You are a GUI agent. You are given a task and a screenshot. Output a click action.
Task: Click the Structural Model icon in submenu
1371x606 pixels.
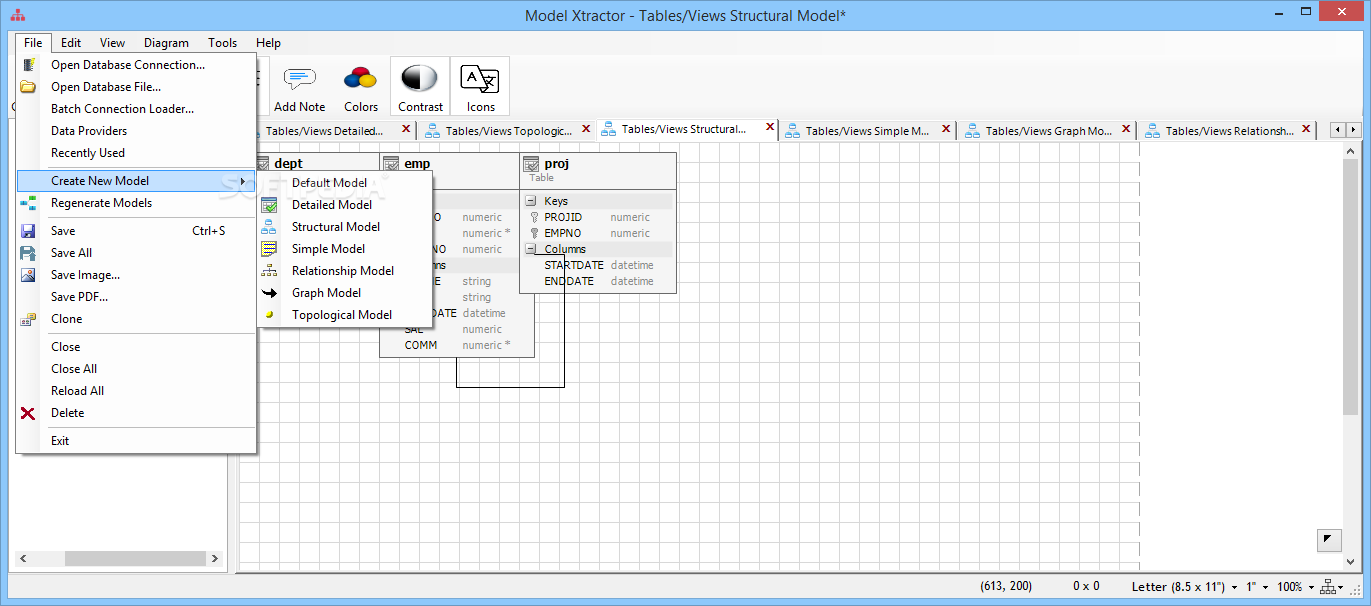coord(269,227)
